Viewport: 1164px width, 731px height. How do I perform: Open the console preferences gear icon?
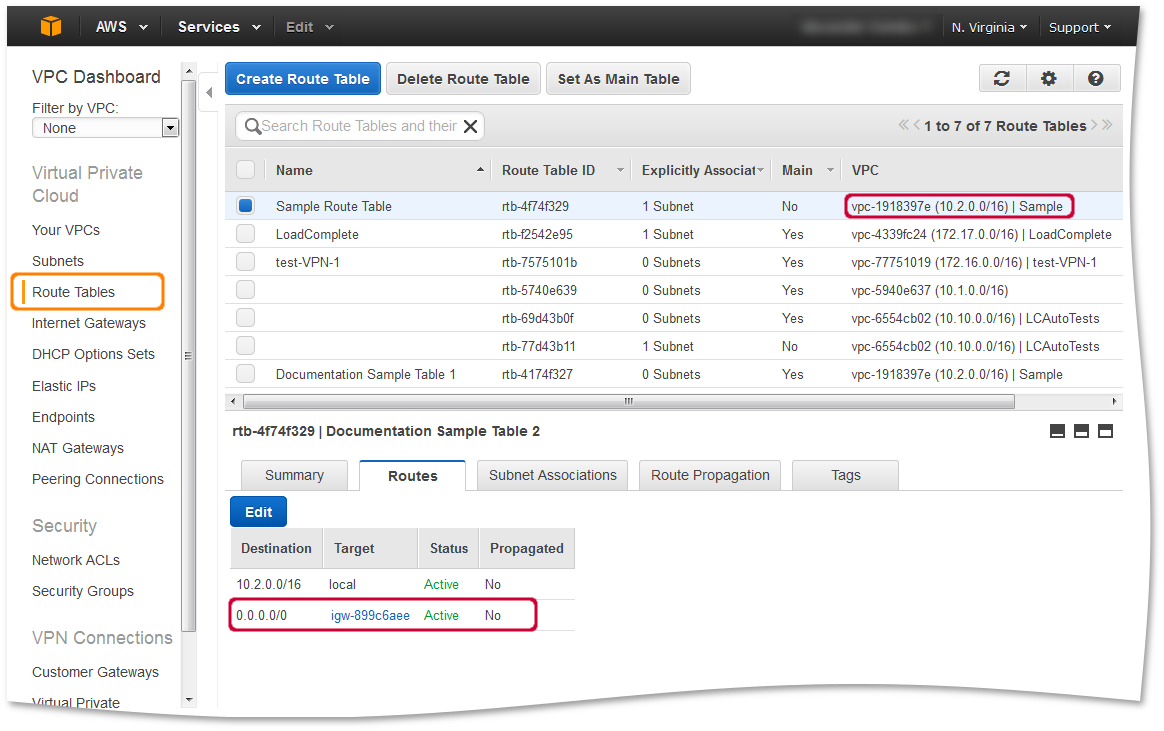click(x=1049, y=77)
